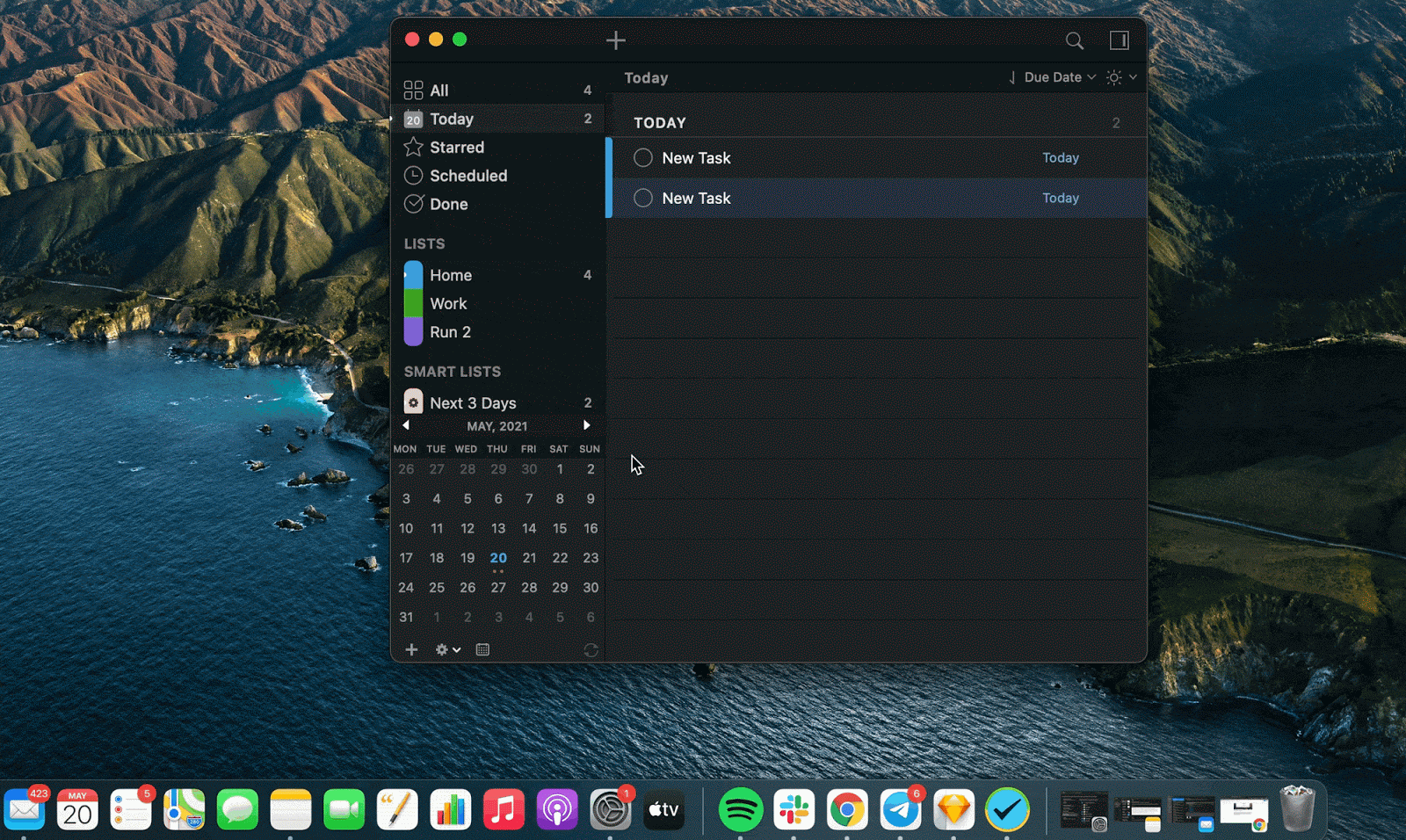Open search with the magnifier icon
The height and width of the screenshot is (840, 1406).
pyautogui.click(x=1074, y=40)
